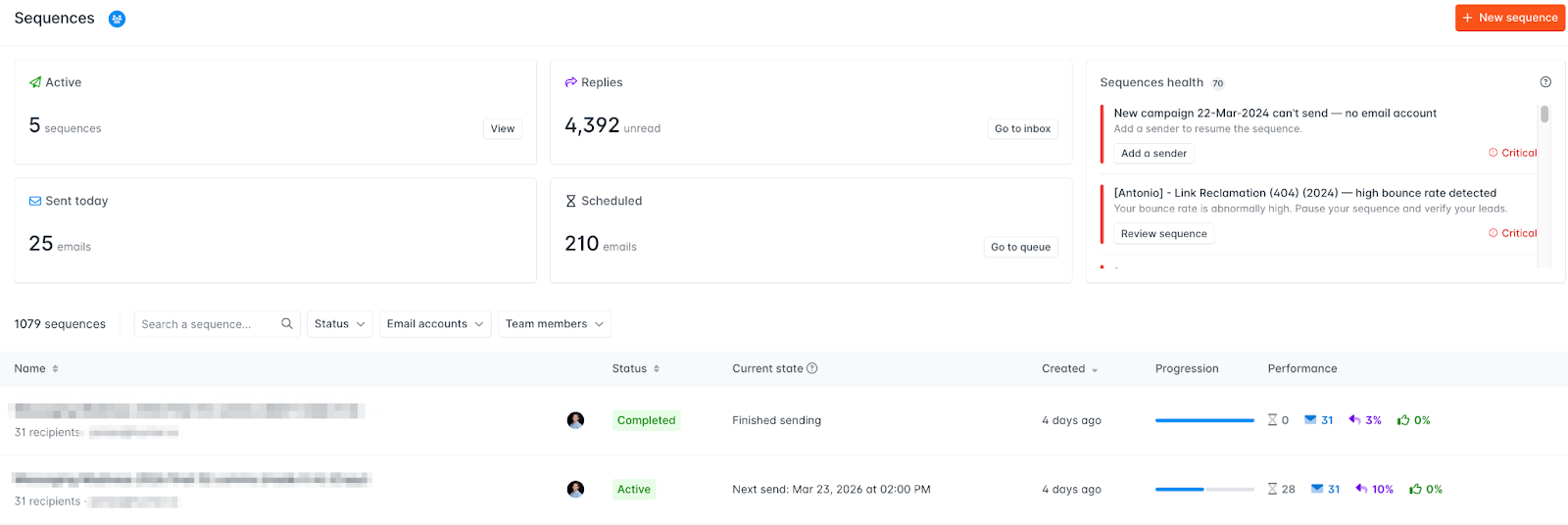Click hourglass pending icon showing 28
Image resolution: width=1568 pixels, height=525 pixels.
[x=1272, y=489]
